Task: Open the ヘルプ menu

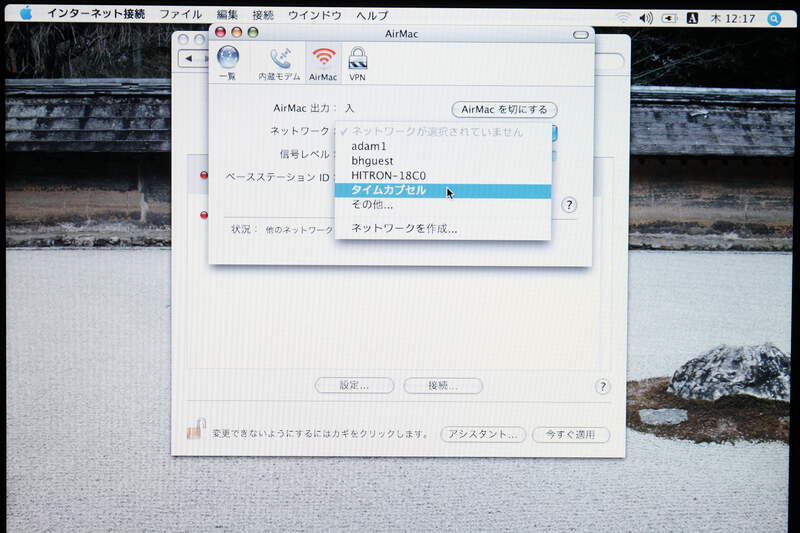Action: click(372, 16)
